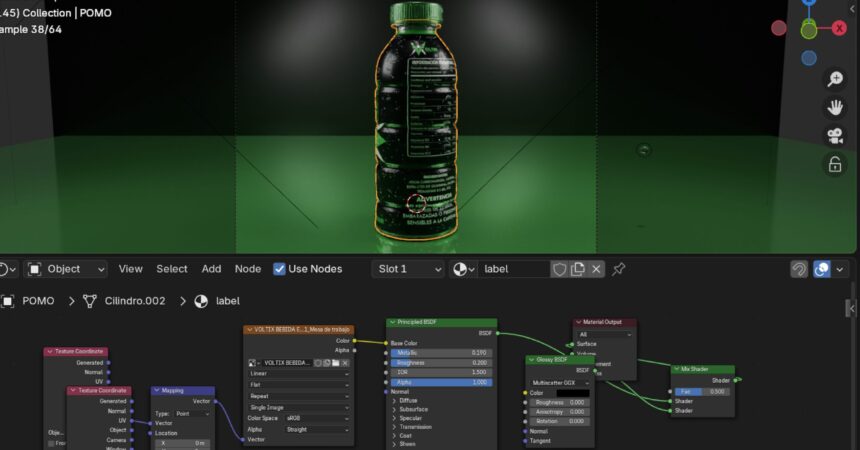
Task: Click the zoom magnifier viewport icon
Action: click(835, 79)
